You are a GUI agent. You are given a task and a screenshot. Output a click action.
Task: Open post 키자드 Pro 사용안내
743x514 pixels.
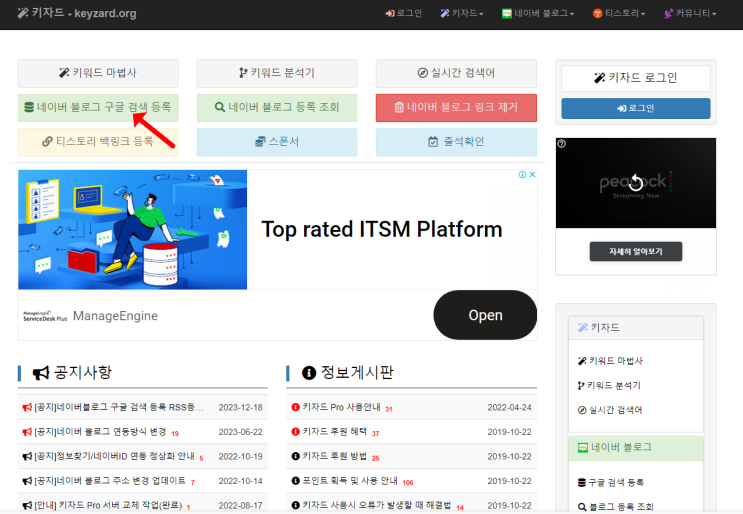[342, 407]
